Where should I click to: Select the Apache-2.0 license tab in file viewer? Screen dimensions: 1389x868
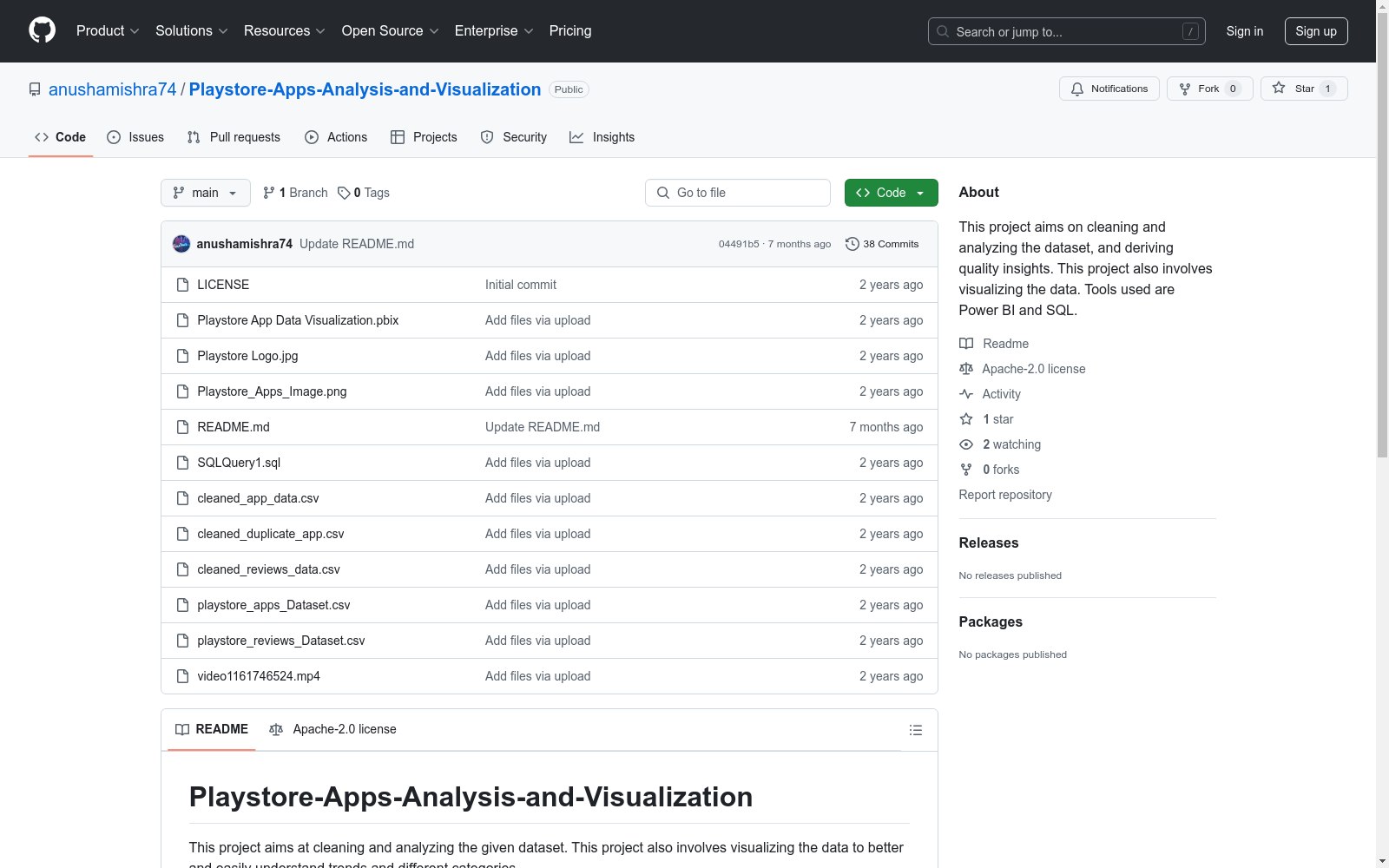(332, 730)
